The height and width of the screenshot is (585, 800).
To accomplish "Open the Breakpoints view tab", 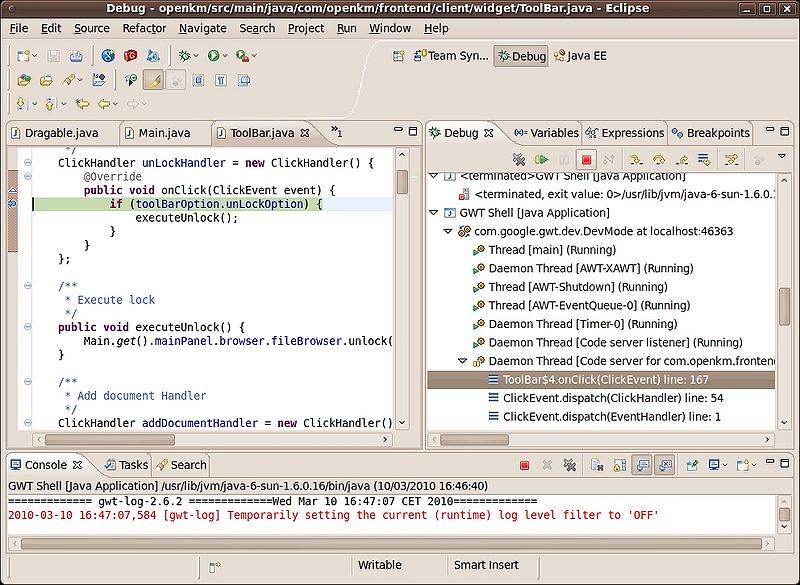I will 711,133.
